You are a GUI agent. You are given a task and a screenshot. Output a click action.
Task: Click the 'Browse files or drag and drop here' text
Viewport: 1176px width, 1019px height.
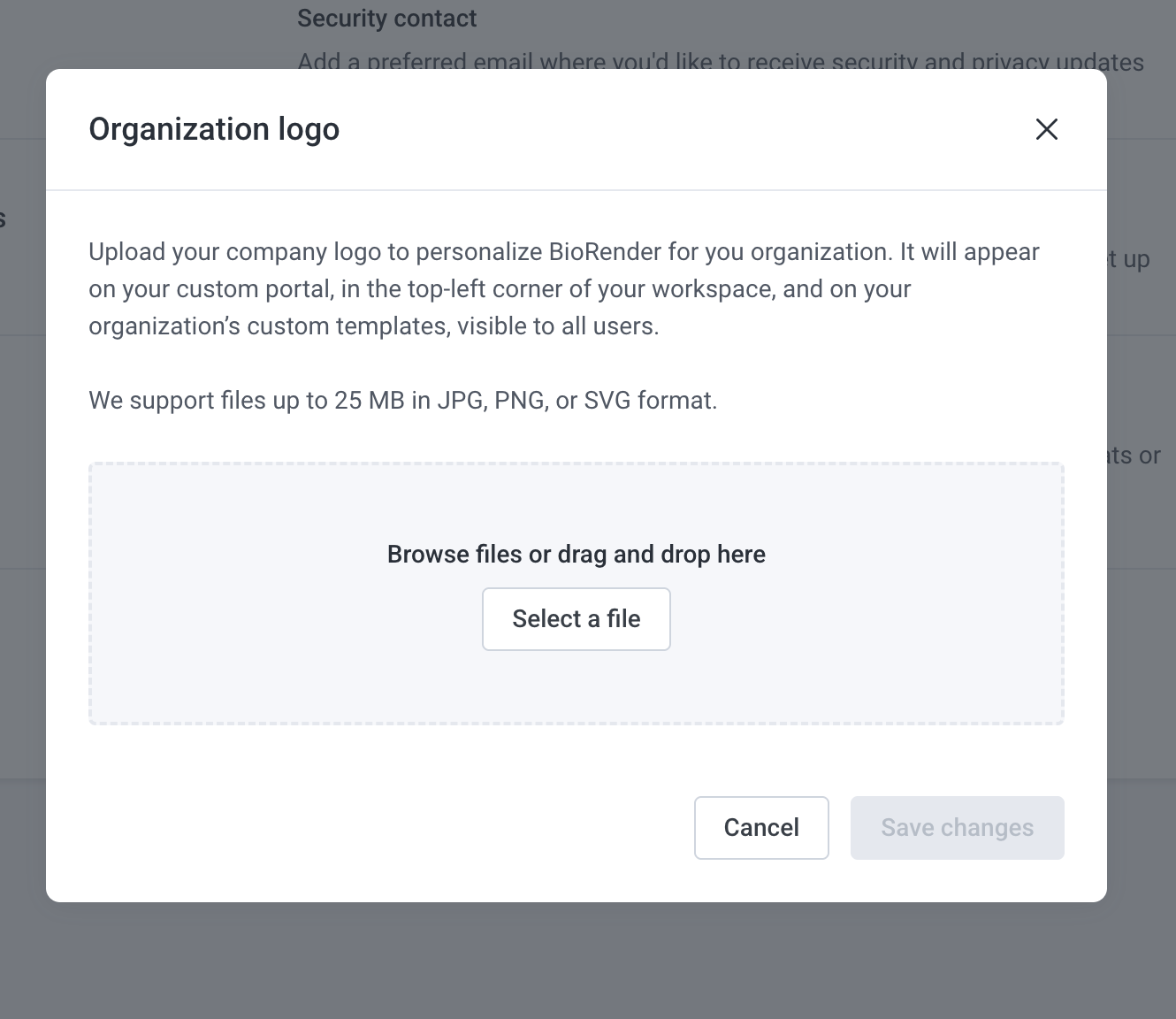pyautogui.click(x=577, y=555)
